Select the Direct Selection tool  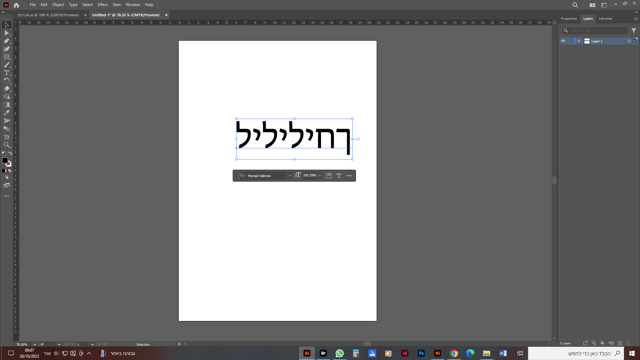point(7,33)
